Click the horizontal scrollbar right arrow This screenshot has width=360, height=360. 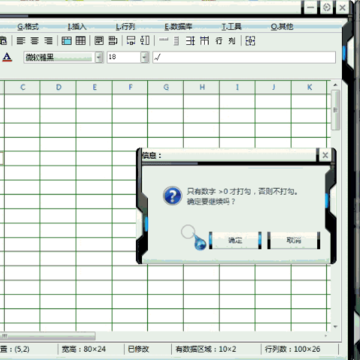tap(326, 335)
